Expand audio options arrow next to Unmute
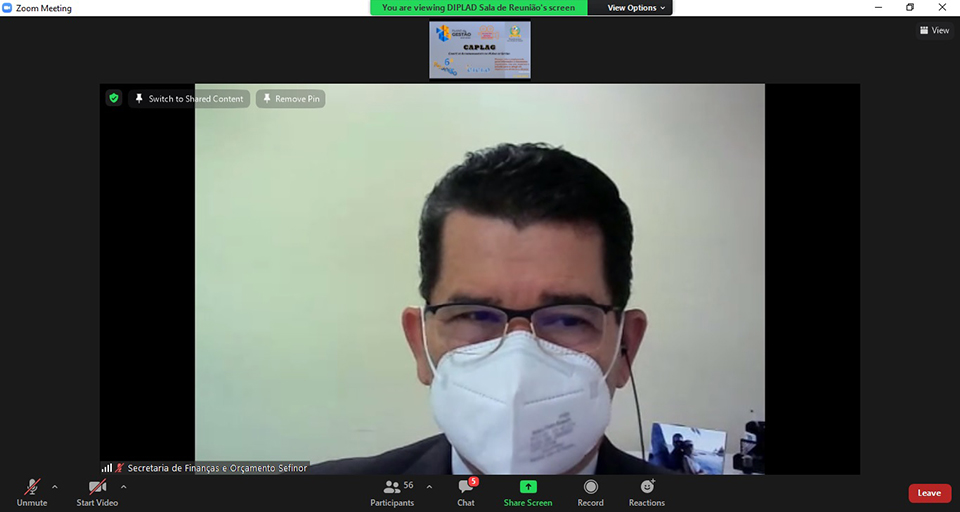Screen dimensions: 960x512 pos(55,487)
